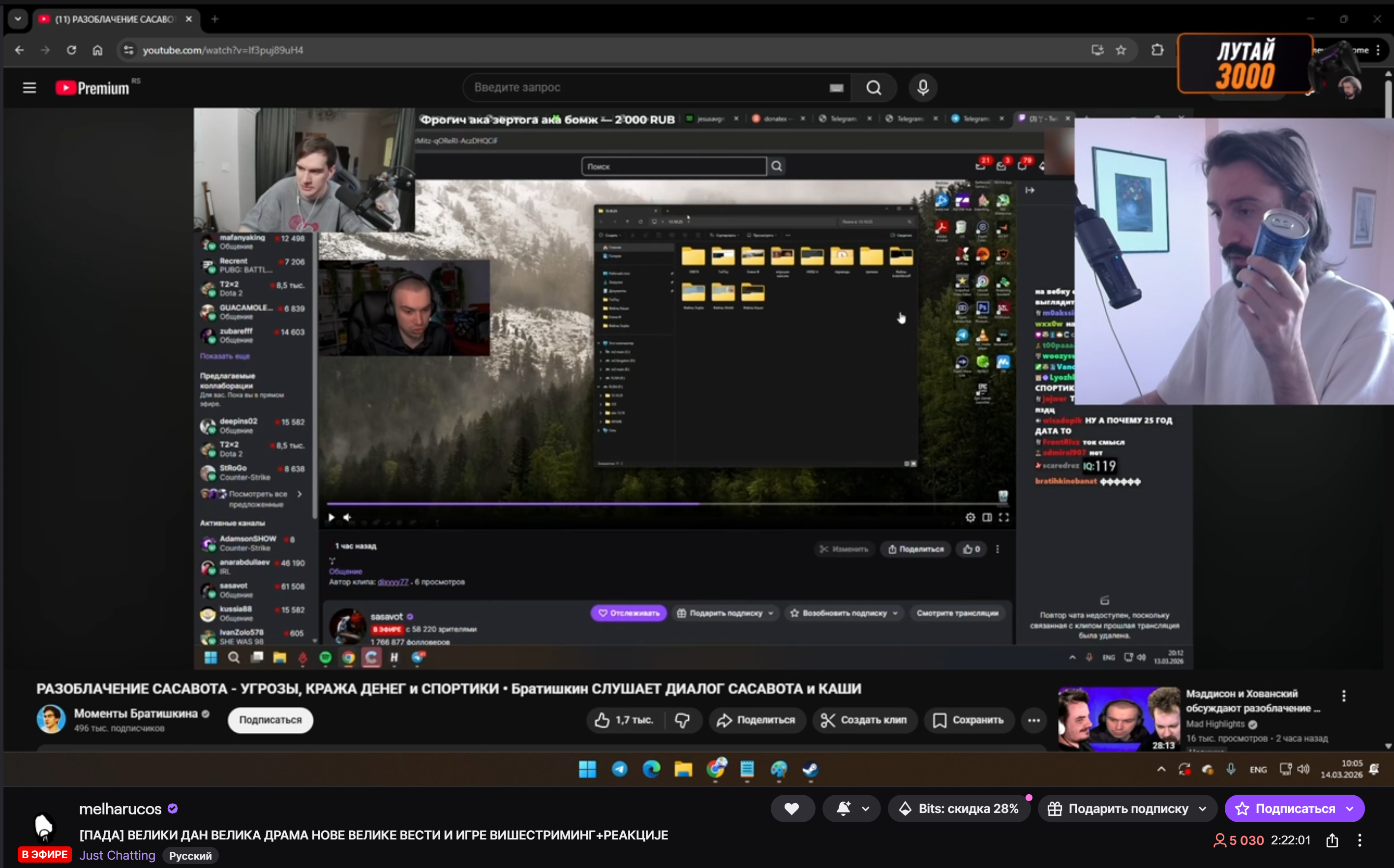Open Мэддисон и Хованский video thumbnail
This screenshot has width=1394, height=868.
[x=1118, y=718]
